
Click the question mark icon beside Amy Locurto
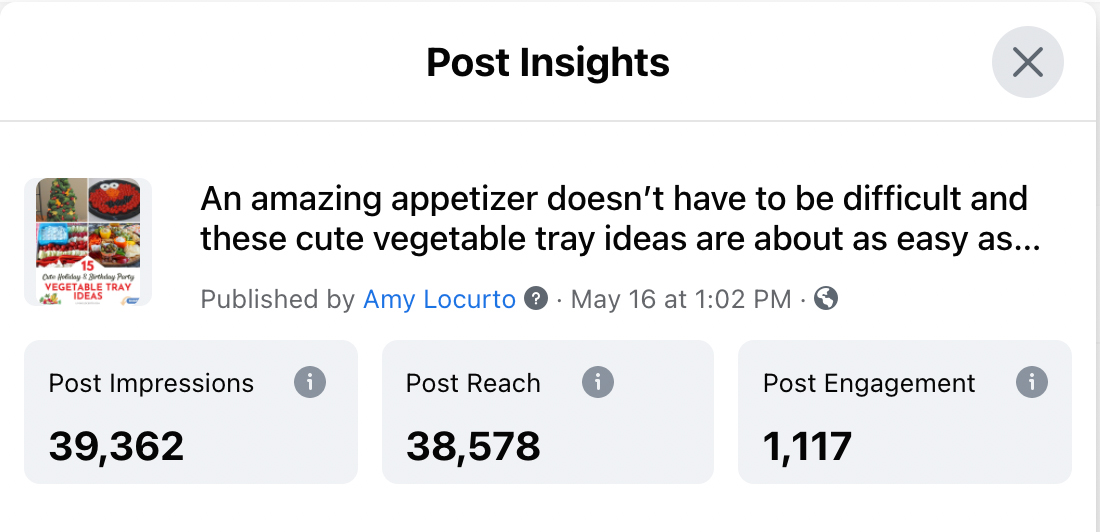(536, 299)
